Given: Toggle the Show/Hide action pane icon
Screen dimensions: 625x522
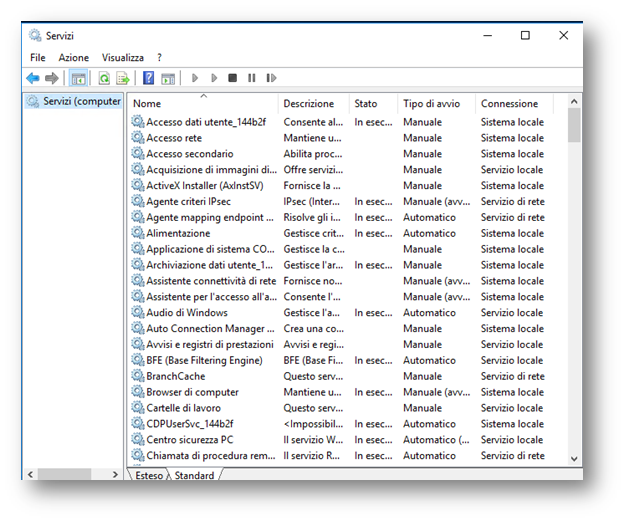Looking at the screenshot, I should [168, 78].
